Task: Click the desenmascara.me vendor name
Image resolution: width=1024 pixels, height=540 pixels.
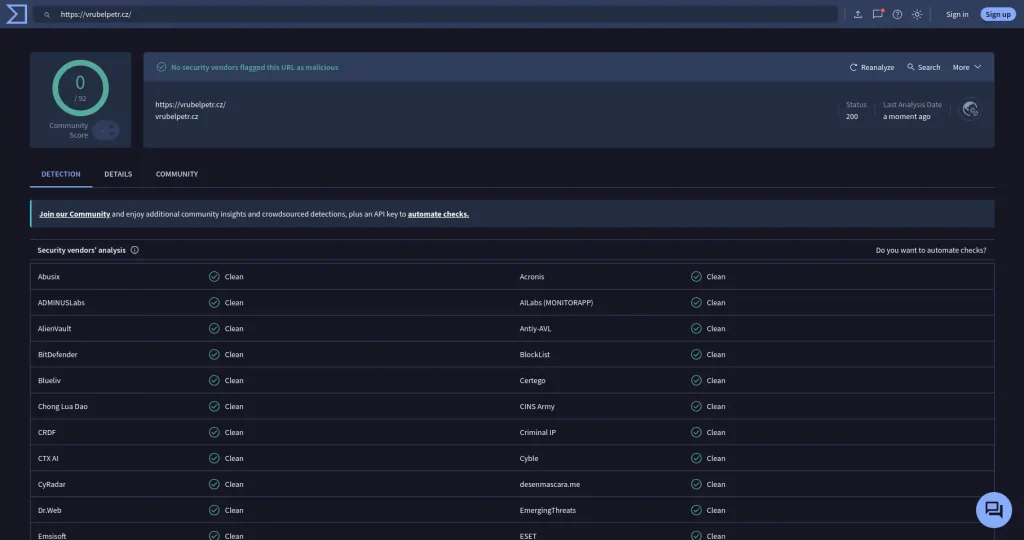Action: [x=549, y=484]
